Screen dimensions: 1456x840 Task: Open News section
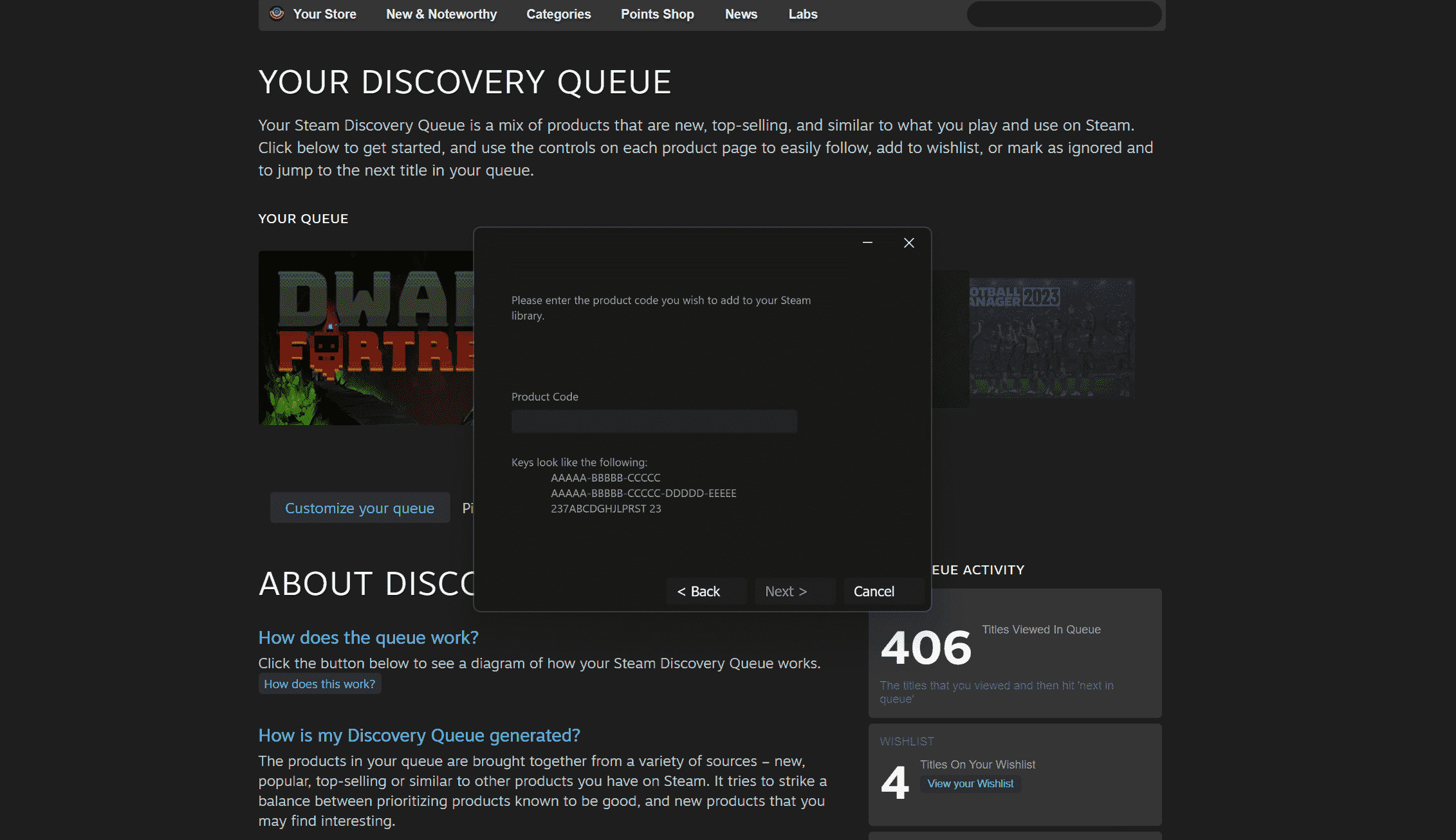click(741, 14)
